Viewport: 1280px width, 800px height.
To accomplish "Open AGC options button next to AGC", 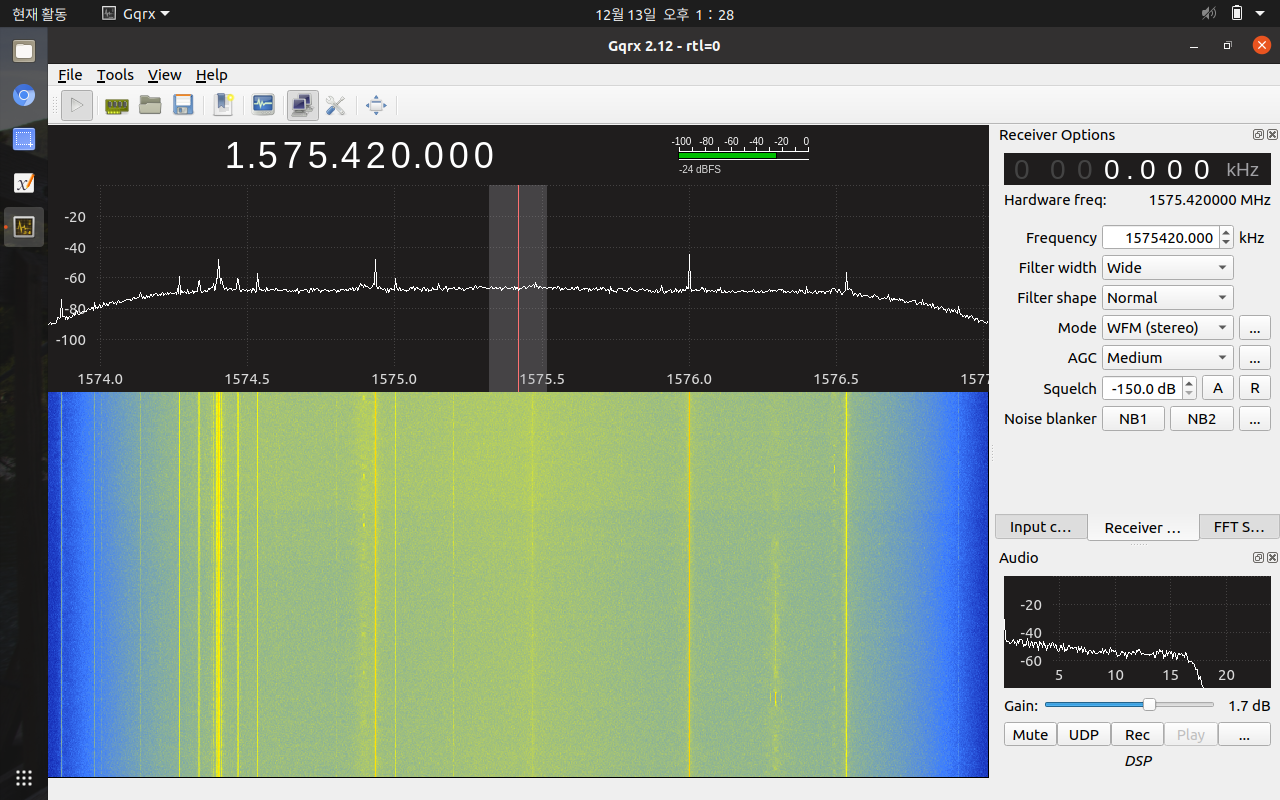I will tap(1255, 358).
